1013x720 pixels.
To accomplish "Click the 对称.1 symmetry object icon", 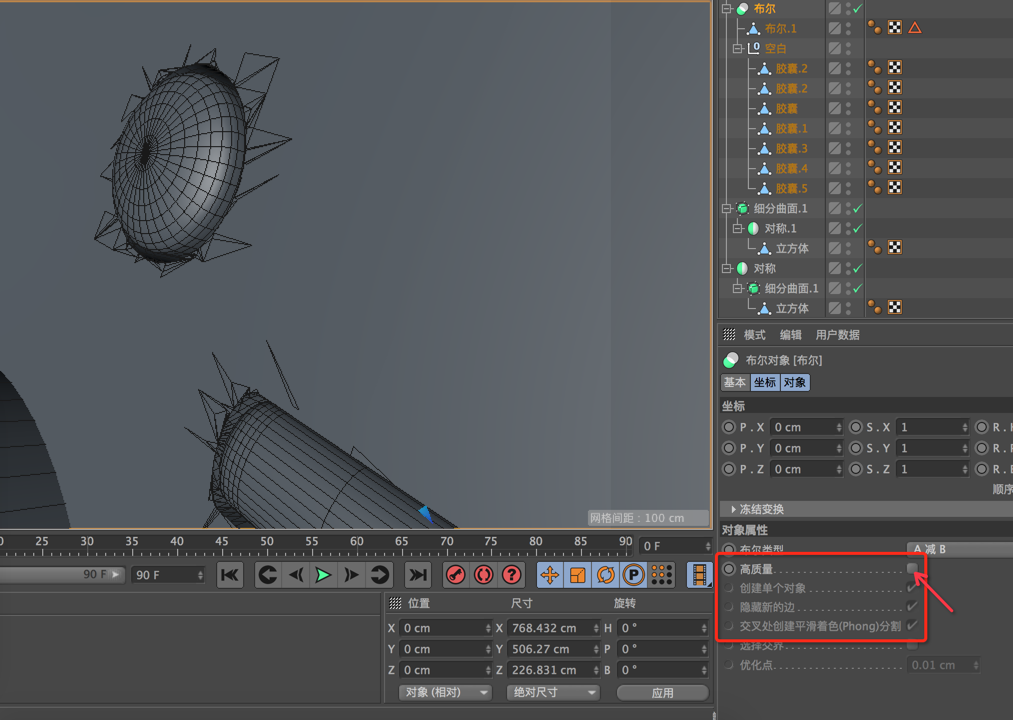I will [753, 228].
